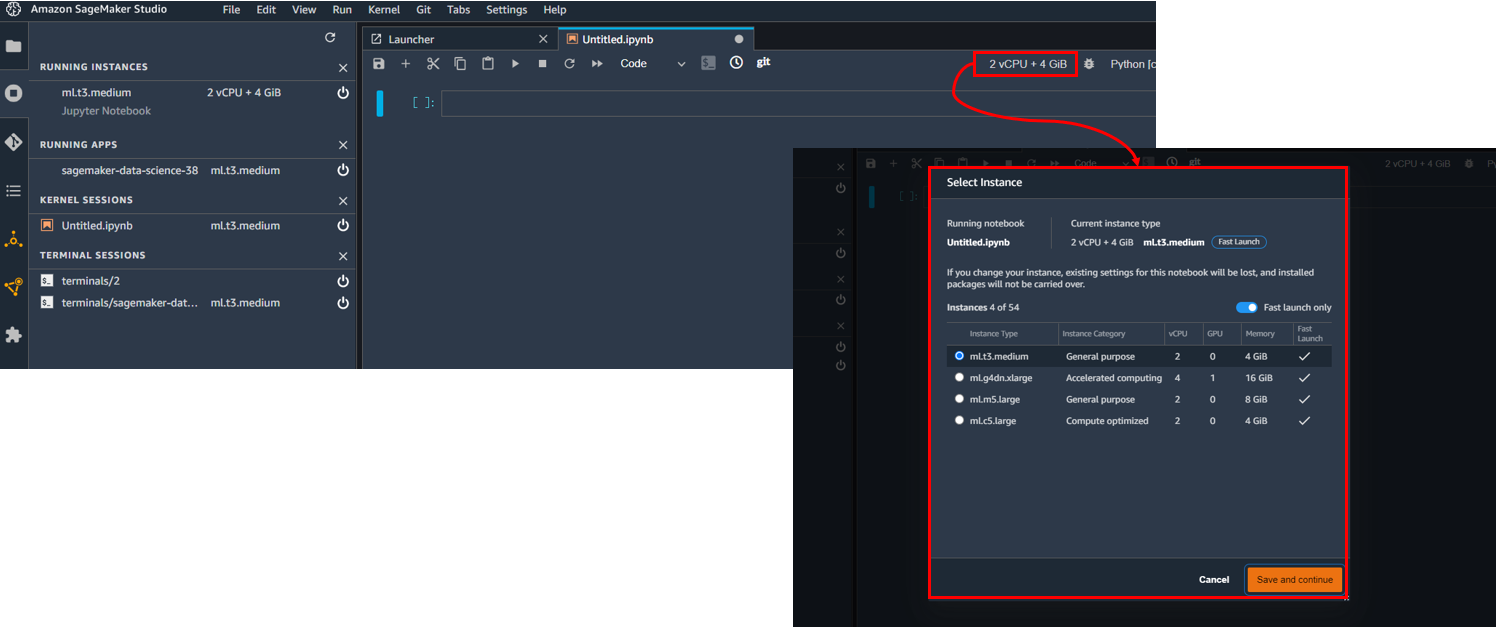The image size is (1496, 627).
Task: Click the Fast Launch badge in the dialog
Action: pos(1239,242)
